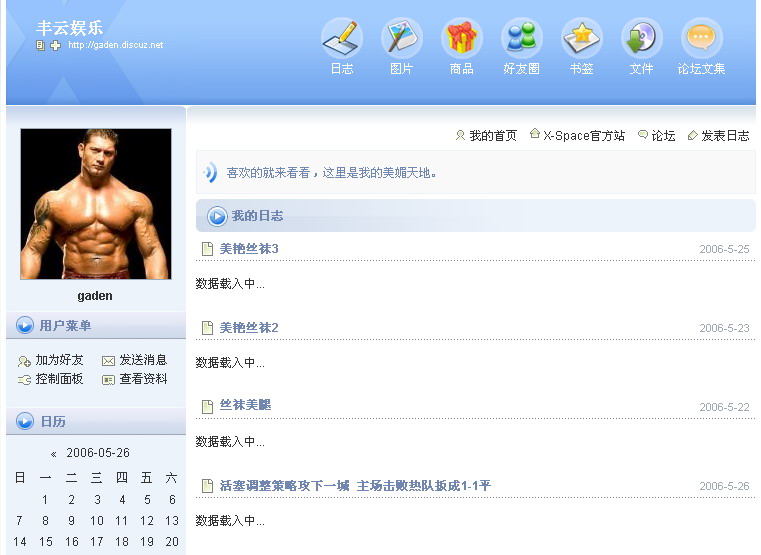Open the 美艳丝袜3 log entry
This screenshot has width=761, height=555.
249,249
